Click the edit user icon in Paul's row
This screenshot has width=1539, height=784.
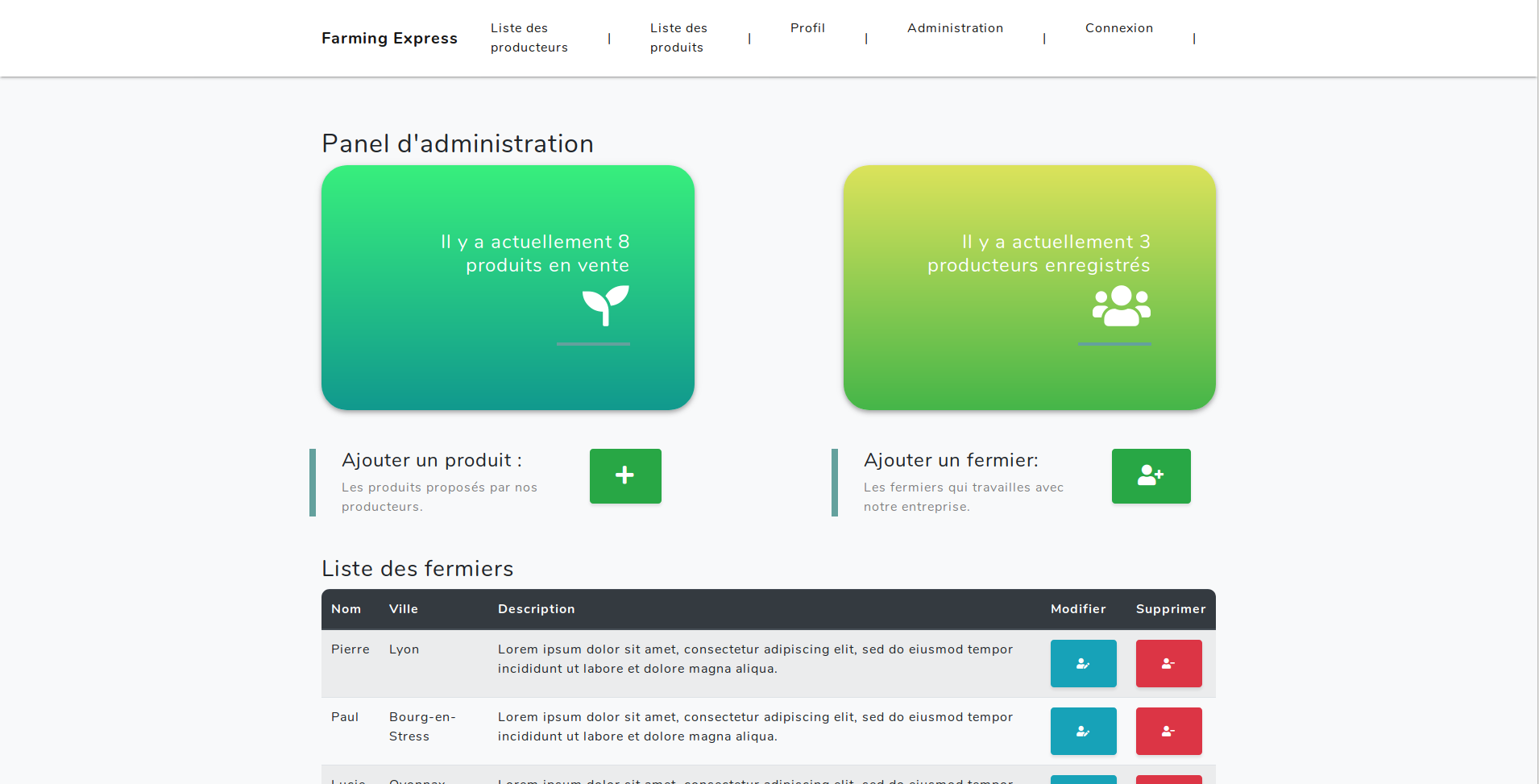(1083, 731)
